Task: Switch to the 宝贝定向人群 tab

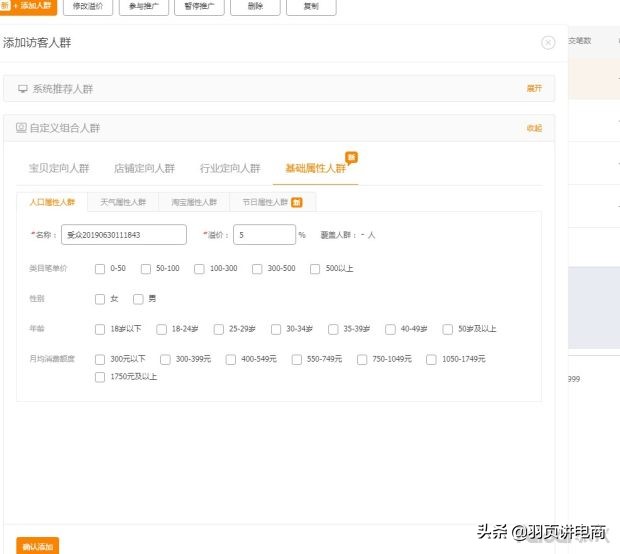Action: (59, 168)
